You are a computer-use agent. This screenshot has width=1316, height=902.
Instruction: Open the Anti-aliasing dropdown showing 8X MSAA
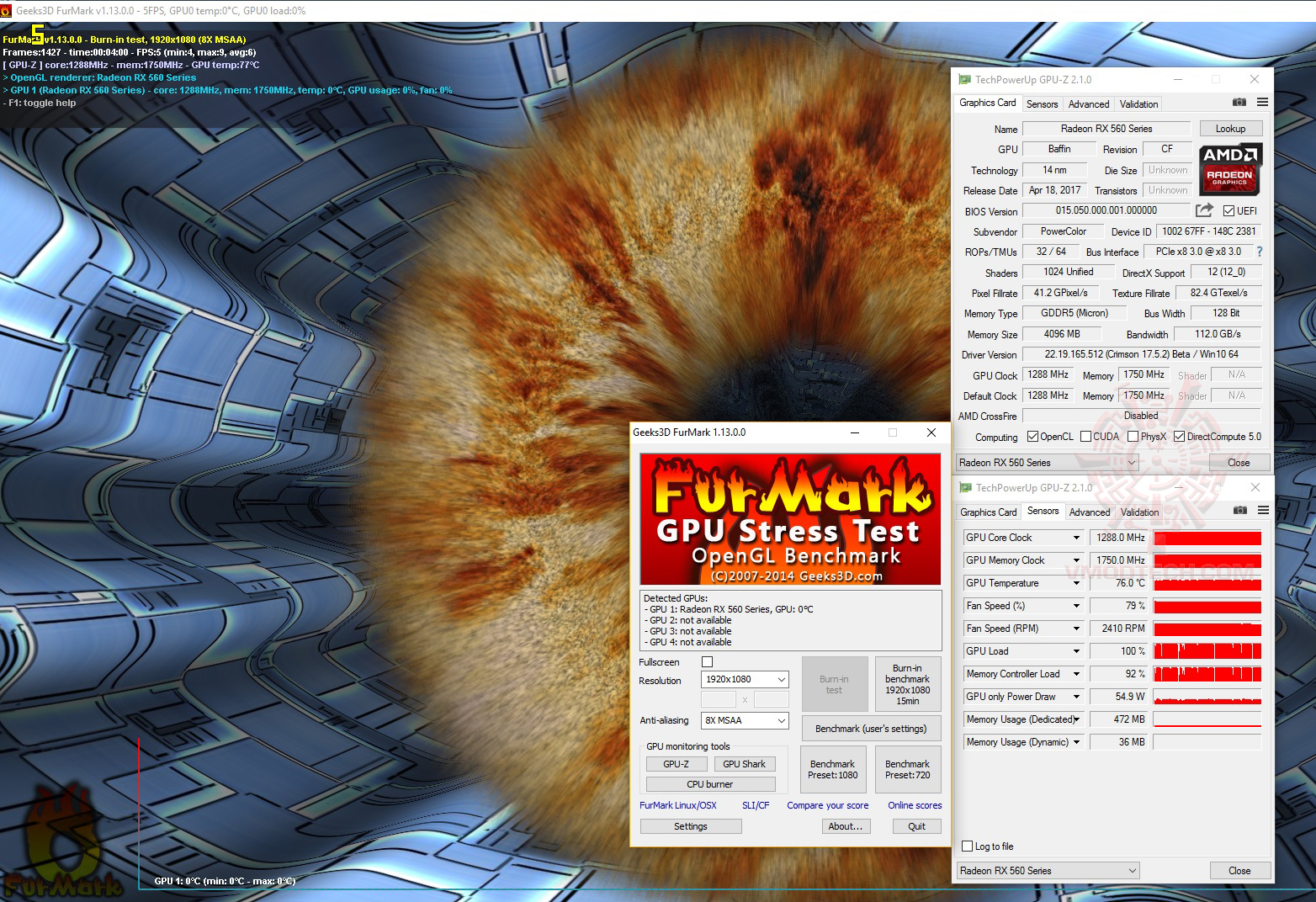[x=745, y=720]
